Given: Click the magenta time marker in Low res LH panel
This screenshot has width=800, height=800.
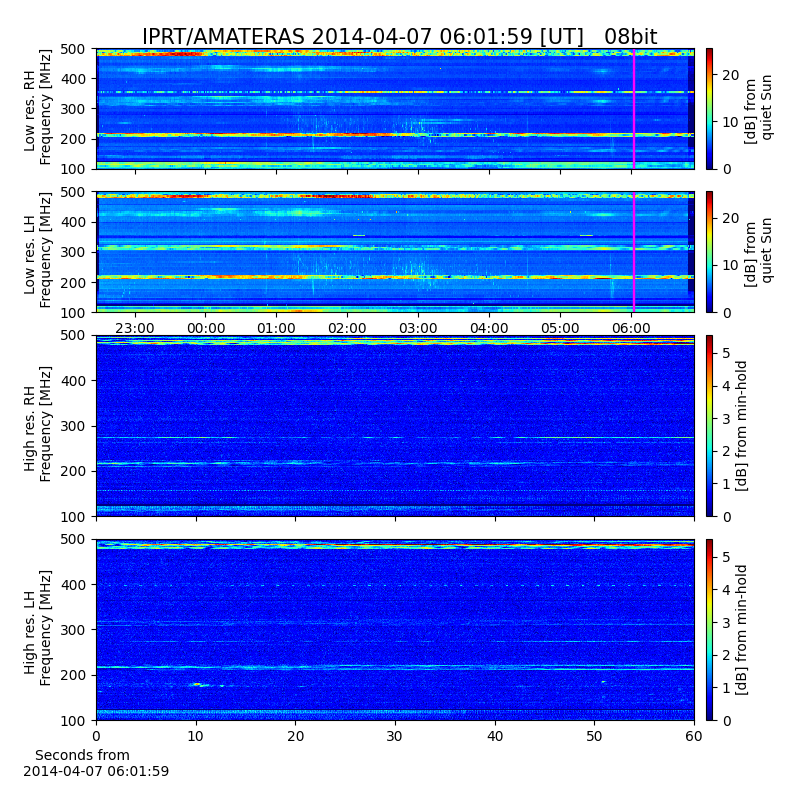Looking at the screenshot, I should click(634, 252).
